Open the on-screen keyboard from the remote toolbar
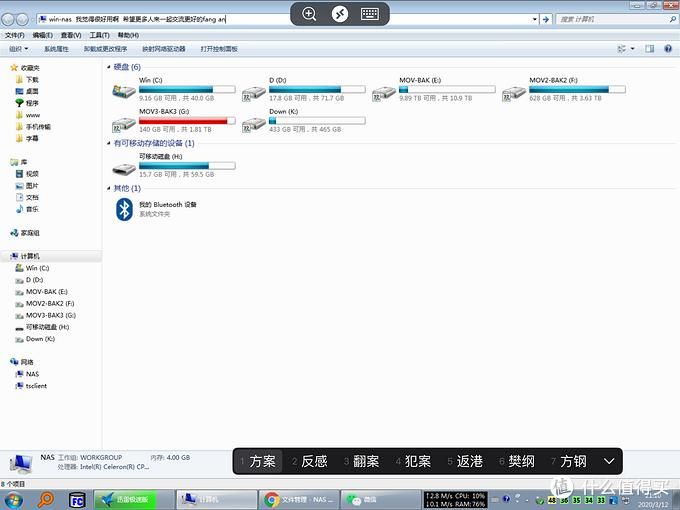 coord(369,13)
